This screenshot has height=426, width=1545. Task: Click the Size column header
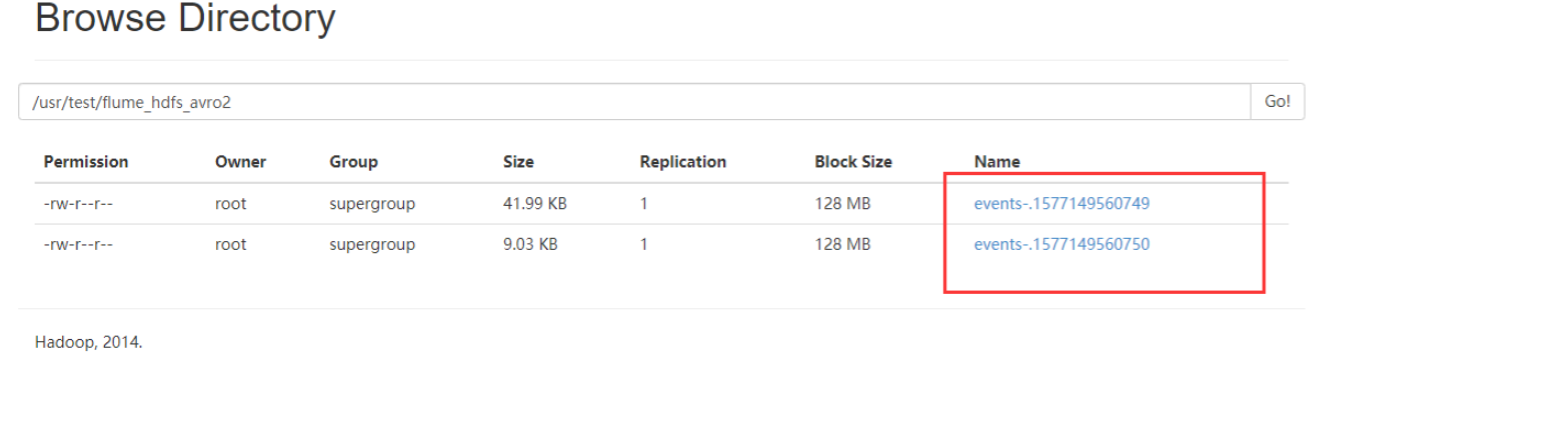click(x=518, y=162)
